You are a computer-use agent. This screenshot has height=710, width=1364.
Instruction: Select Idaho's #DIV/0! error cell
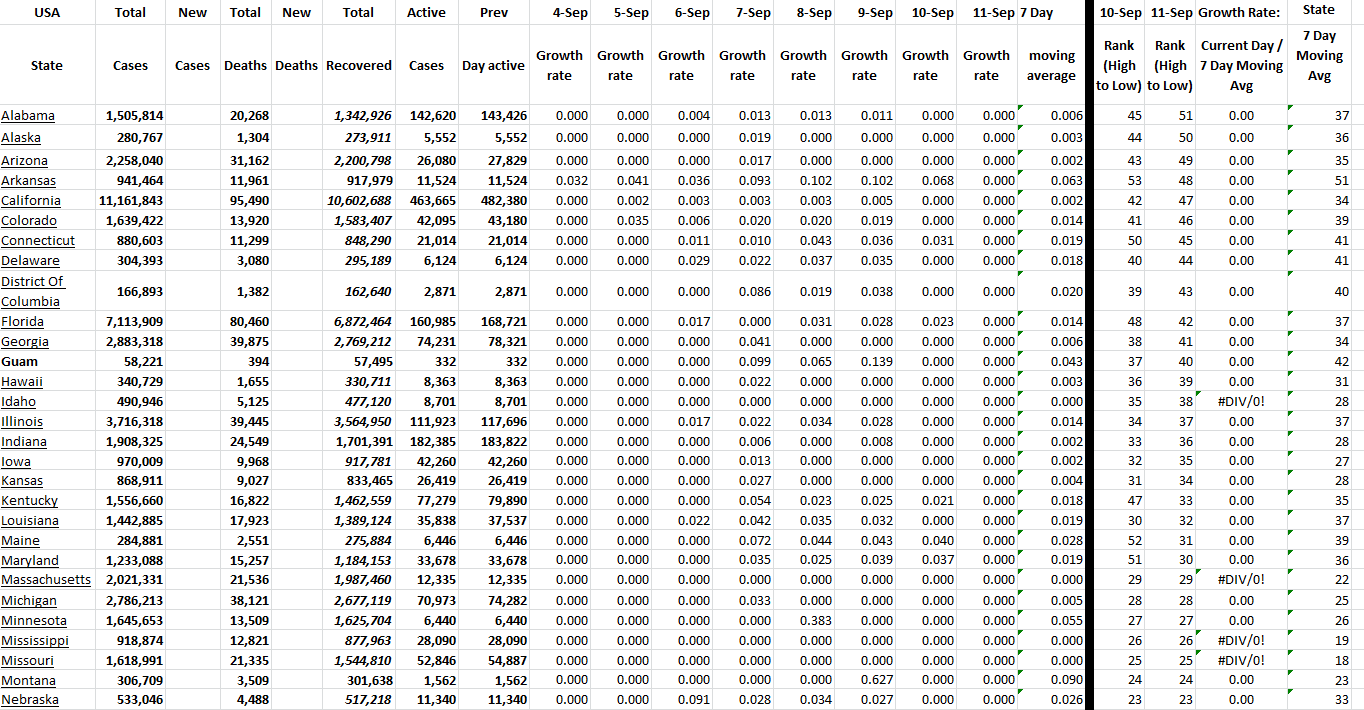(1241, 402)
